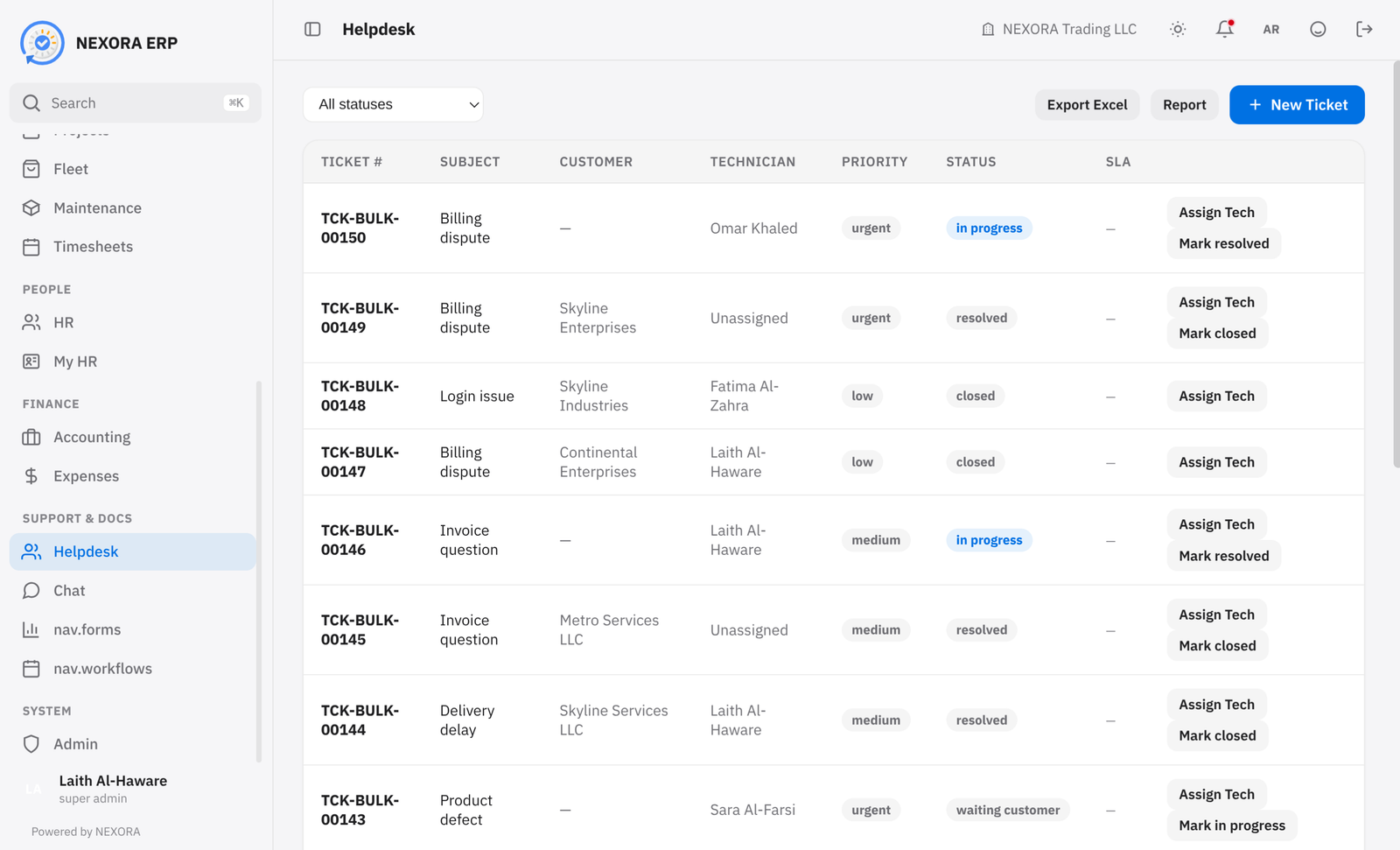Click the Laith Al-Haware user profile
This screenshot has height=850, width=1400.
133,788
